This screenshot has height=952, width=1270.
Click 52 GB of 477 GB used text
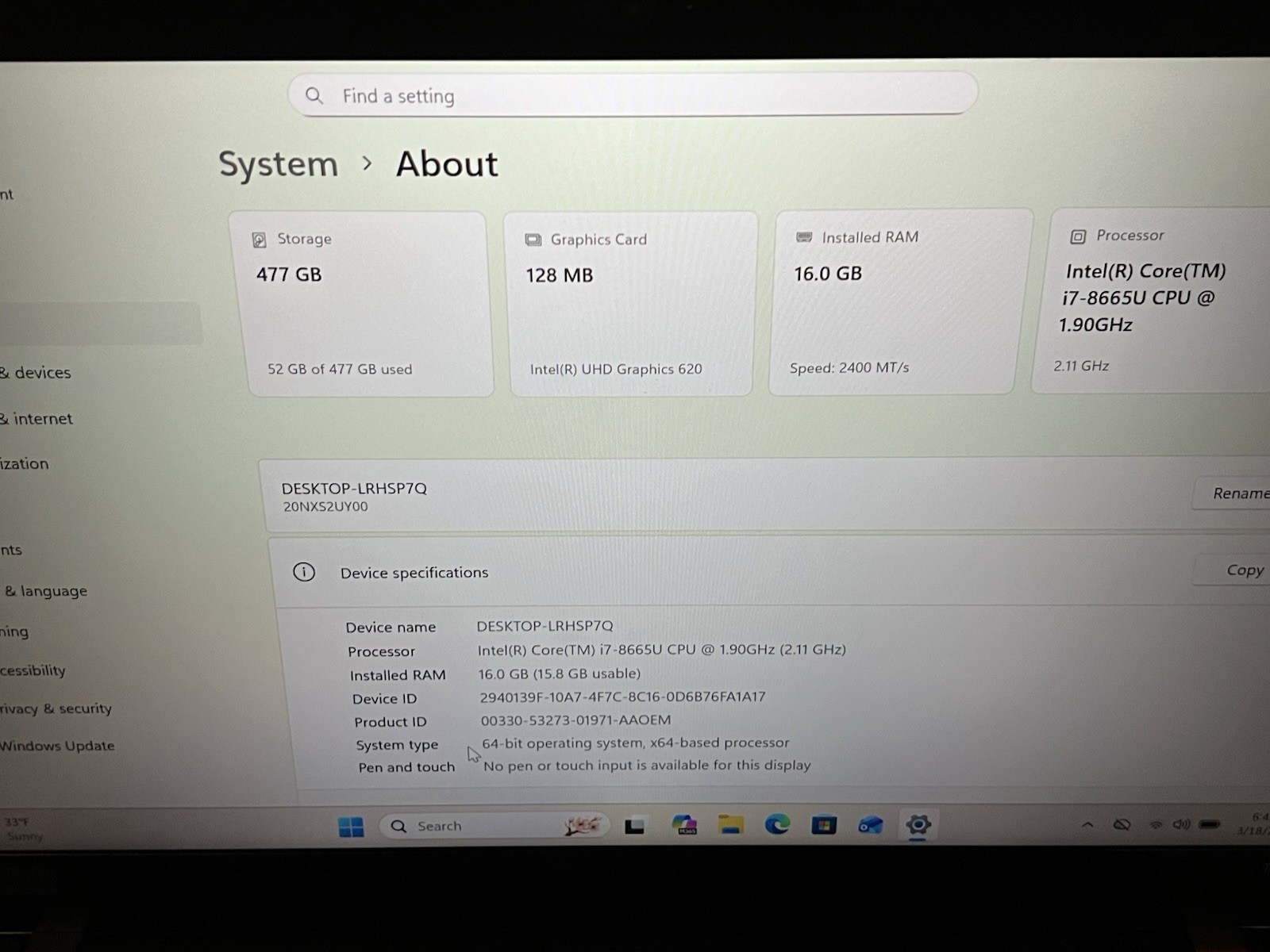[x=340, y=369]
